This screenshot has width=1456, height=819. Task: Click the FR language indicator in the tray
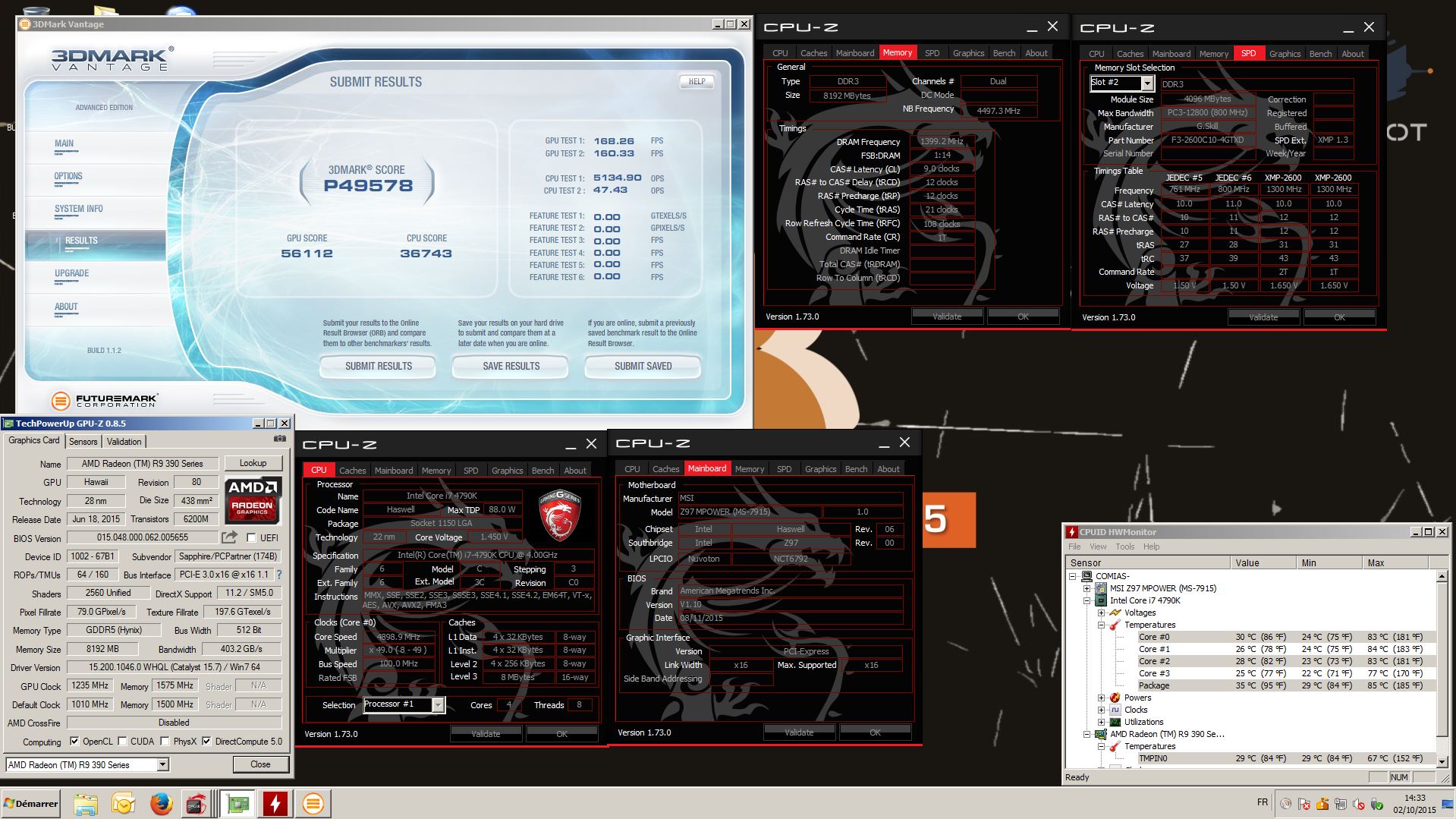pyautogui.click(x=1263, y=802)
